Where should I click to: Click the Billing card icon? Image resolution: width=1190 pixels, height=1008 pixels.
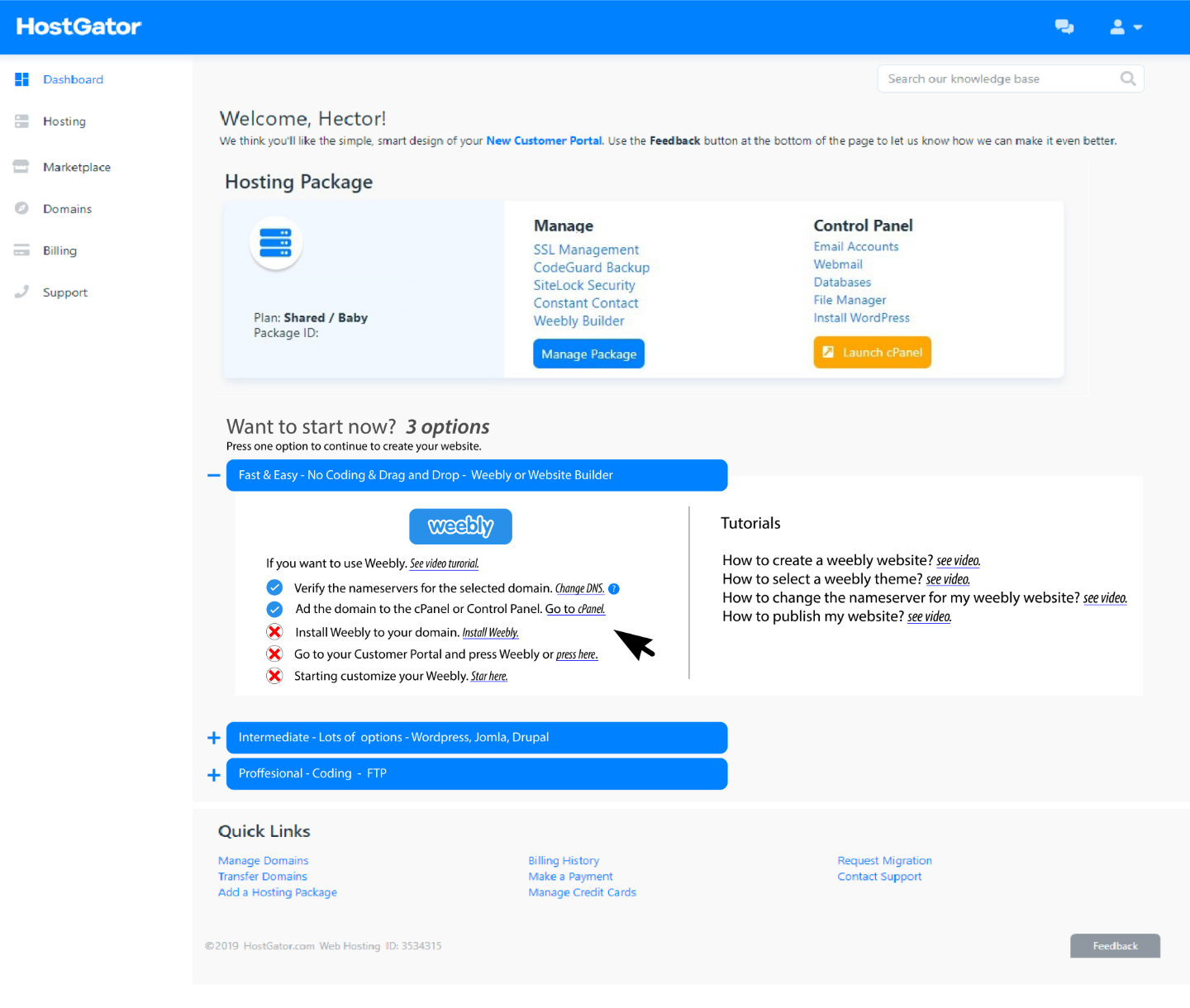pos(21,250)
